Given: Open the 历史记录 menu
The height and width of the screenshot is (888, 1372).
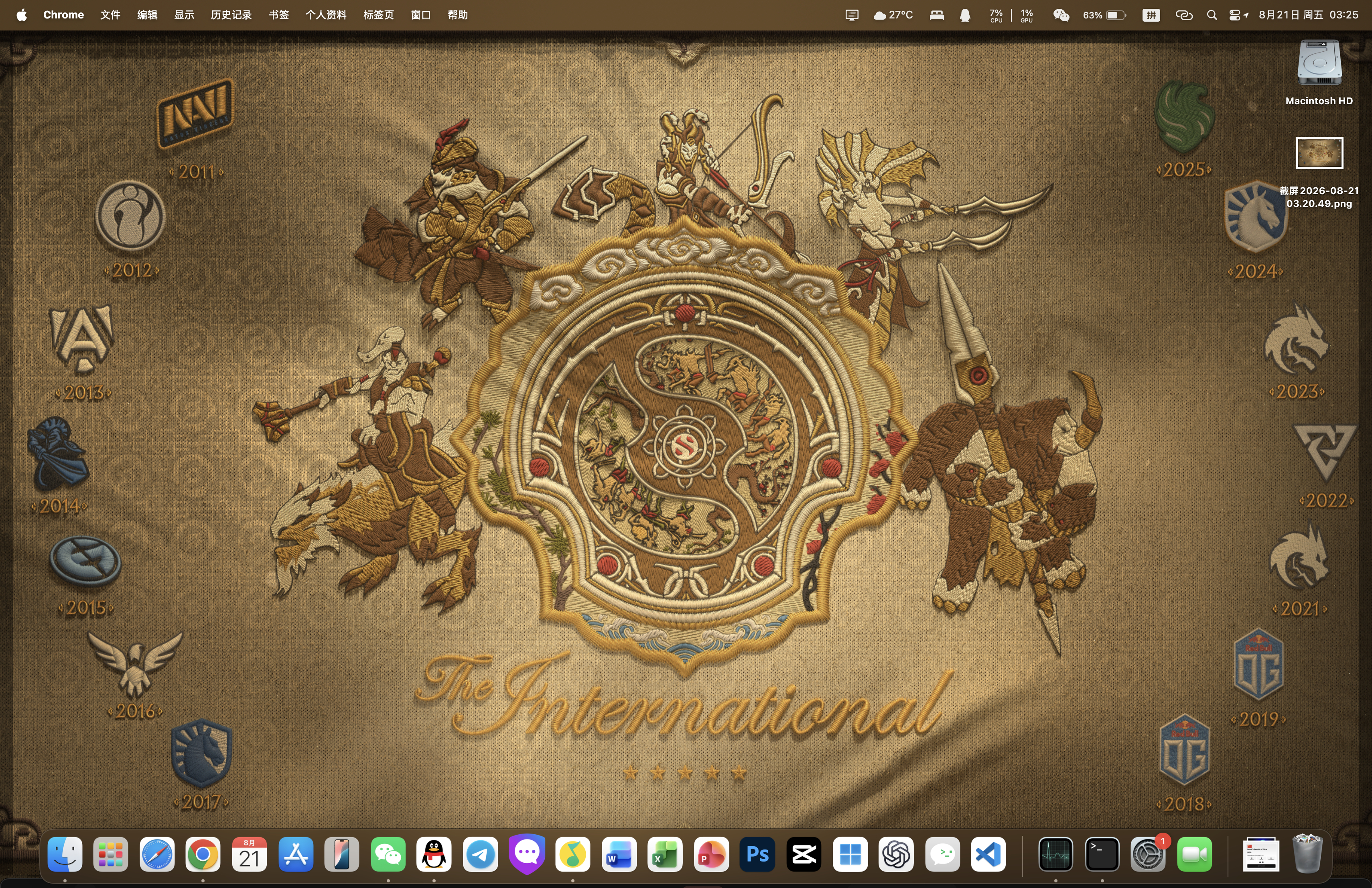Looking at the screenshot, I should [x=231, y=15].
